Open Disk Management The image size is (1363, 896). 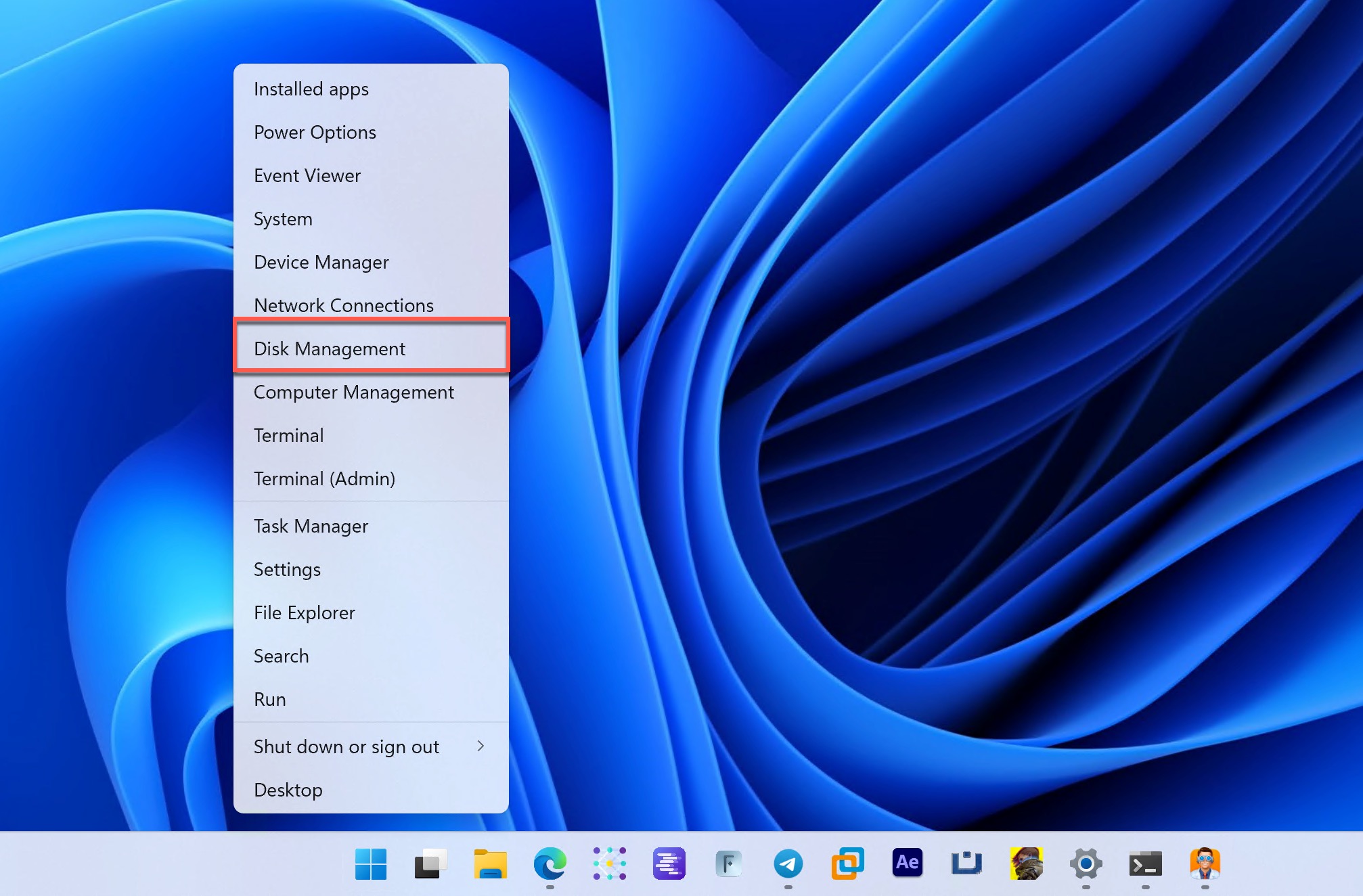click(x=371, y=349)
